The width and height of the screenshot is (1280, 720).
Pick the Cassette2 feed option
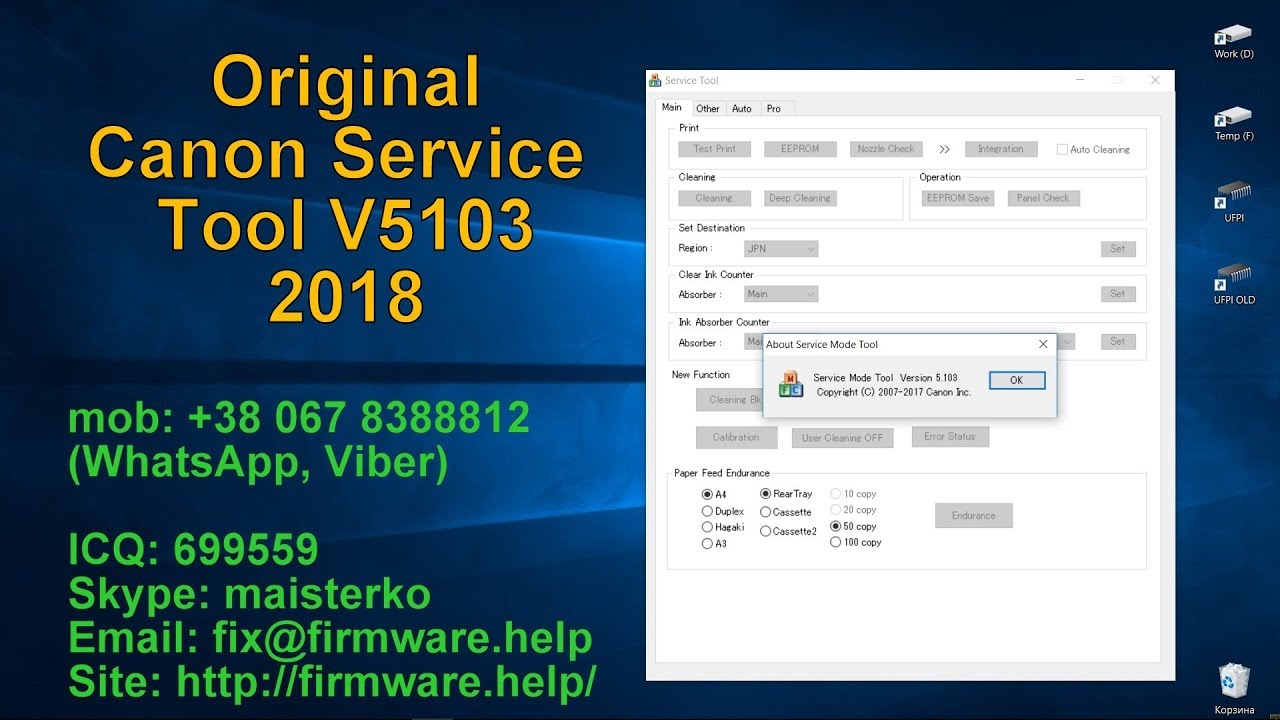click(765, 532)
